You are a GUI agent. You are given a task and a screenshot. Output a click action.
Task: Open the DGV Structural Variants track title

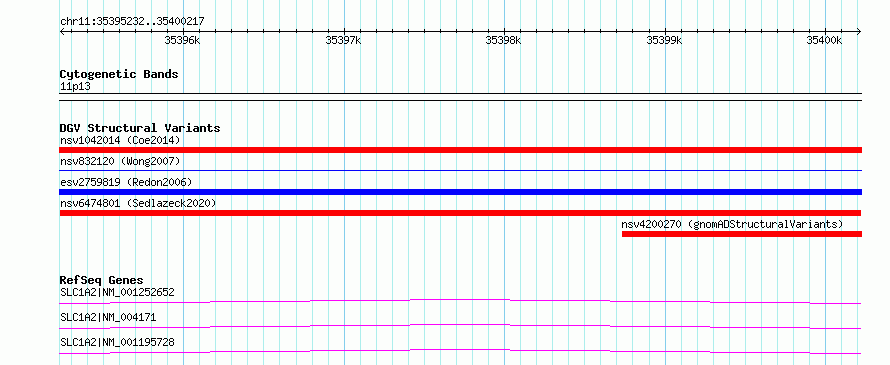point(140,128)
